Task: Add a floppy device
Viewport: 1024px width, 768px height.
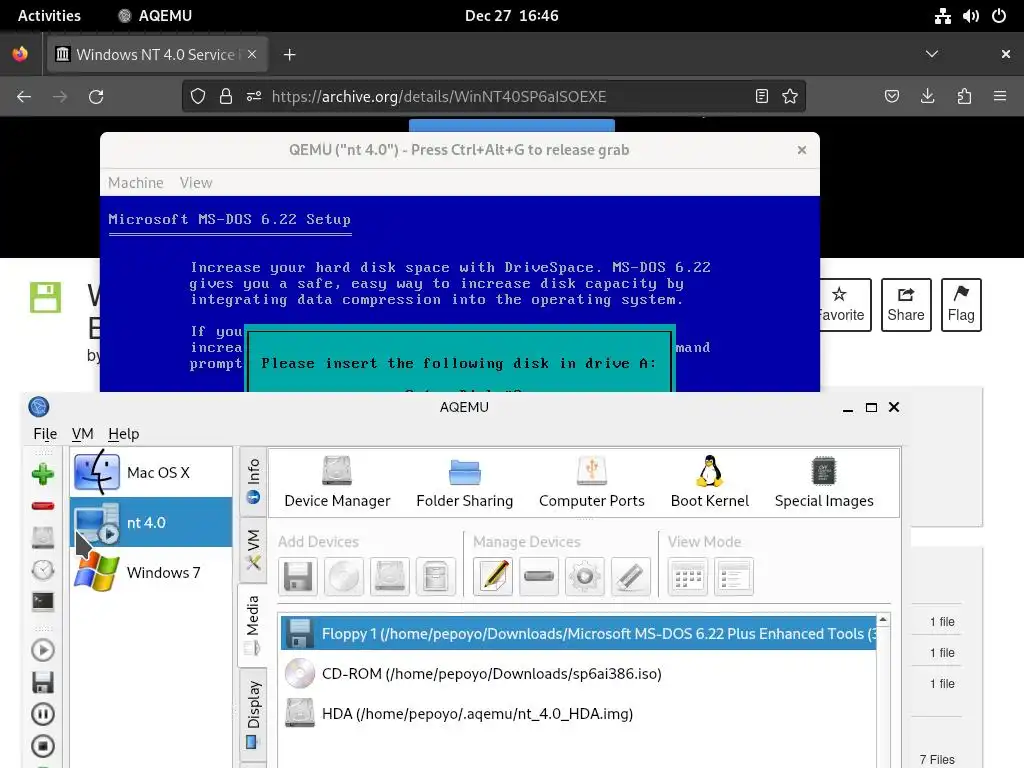Action: [298, 577]
